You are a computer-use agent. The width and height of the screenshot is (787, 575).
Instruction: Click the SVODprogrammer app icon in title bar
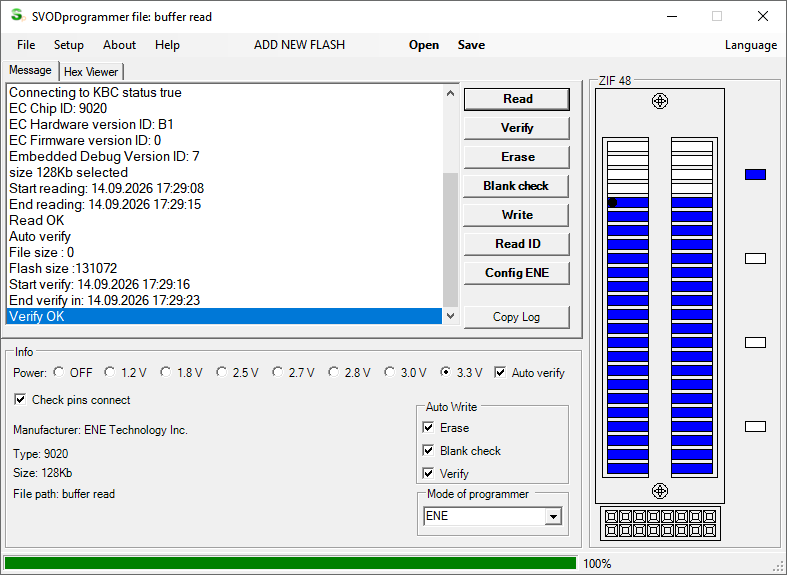[18, 16]
